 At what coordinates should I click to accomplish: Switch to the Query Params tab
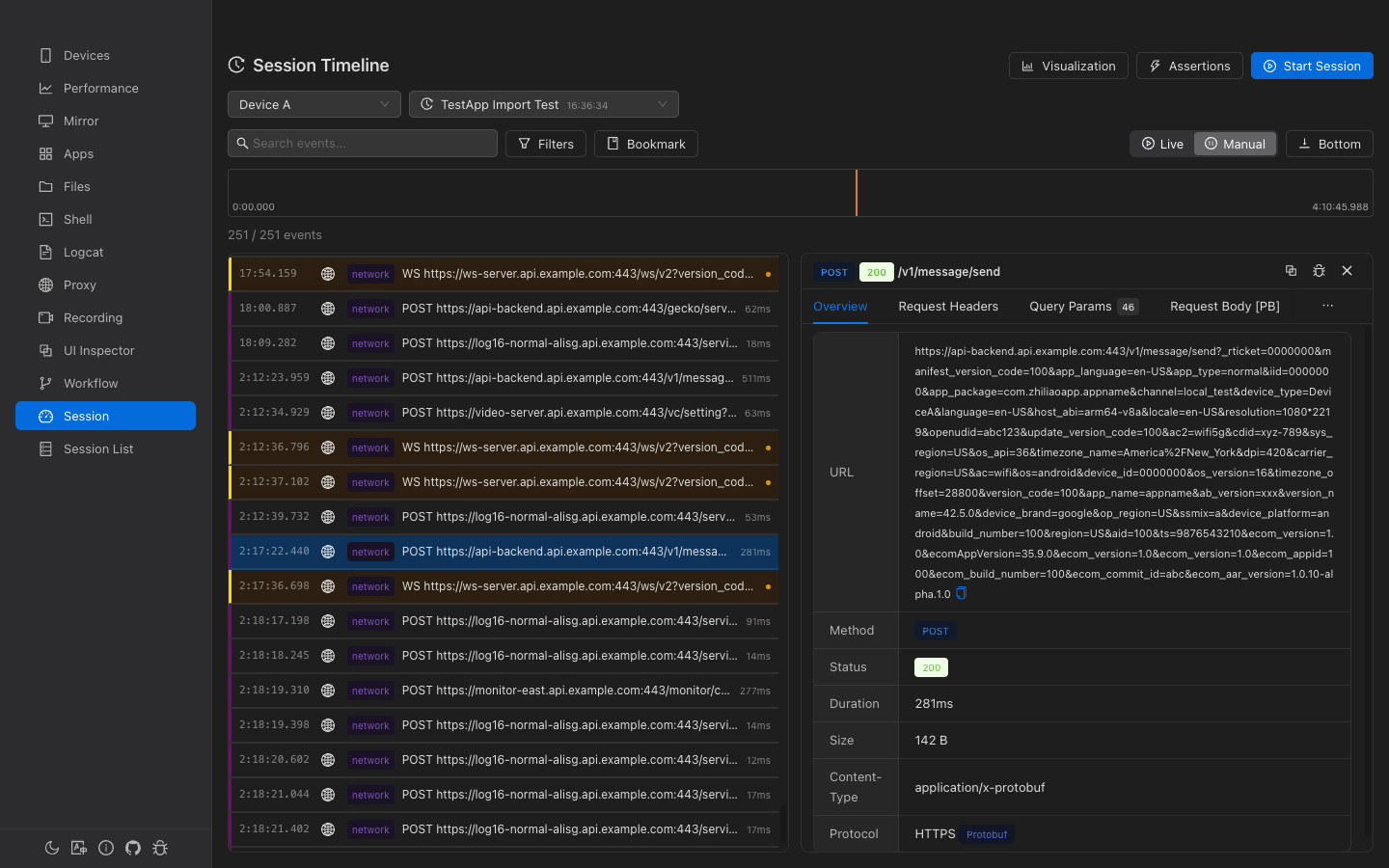point(1071,306)
